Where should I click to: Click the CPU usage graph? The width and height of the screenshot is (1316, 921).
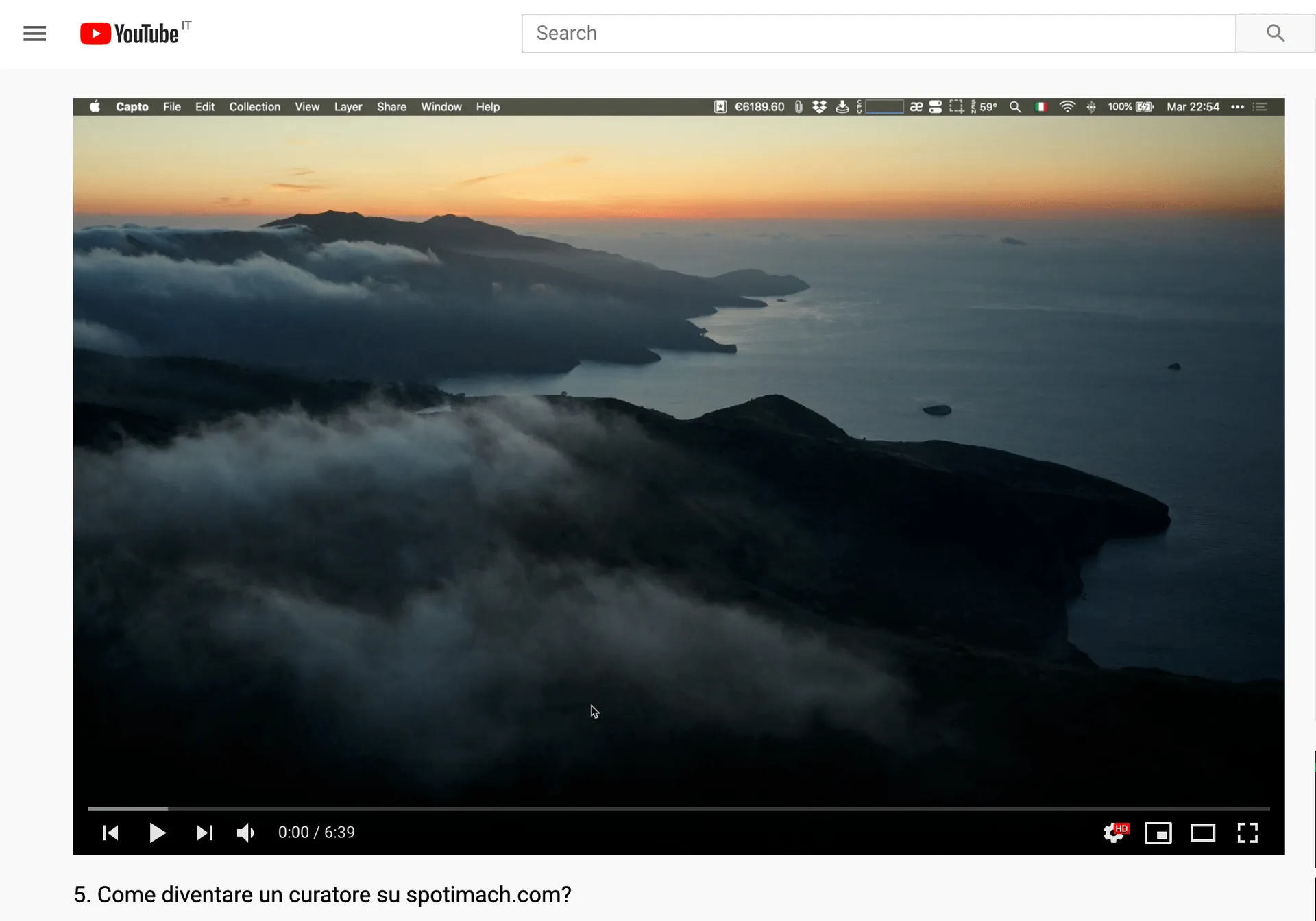coord(884,107)
